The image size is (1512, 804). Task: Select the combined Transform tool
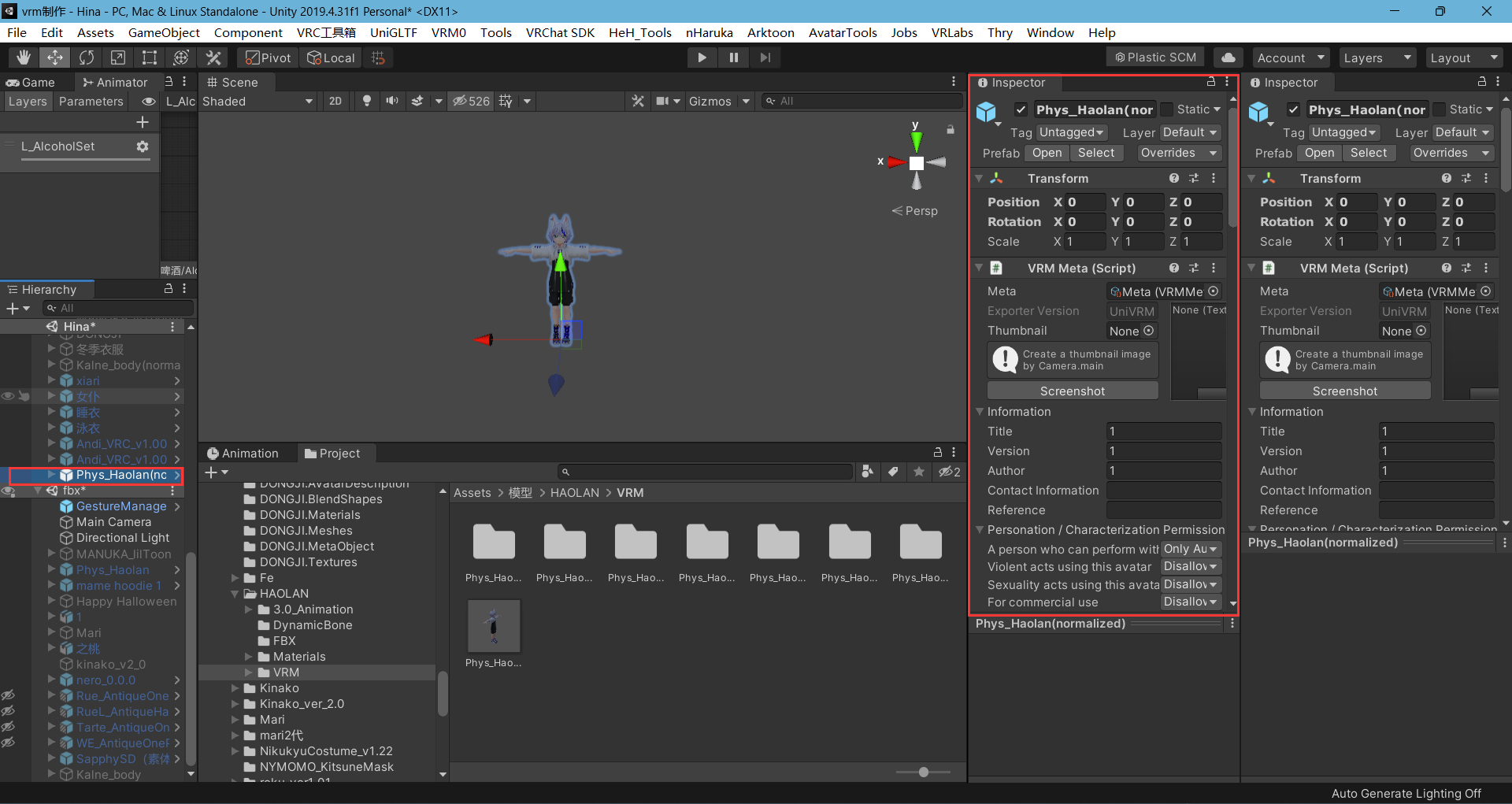[x=181, y=57]
